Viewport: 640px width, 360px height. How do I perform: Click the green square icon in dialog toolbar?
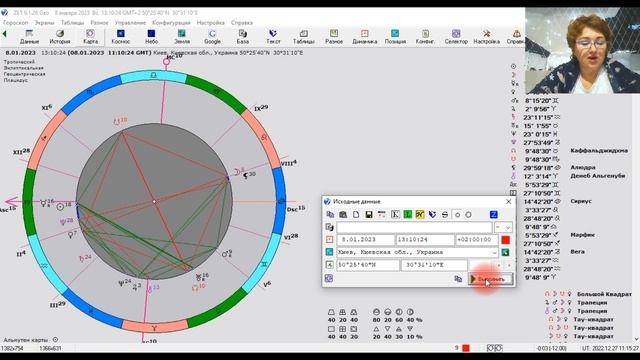[x=407, y=215]
